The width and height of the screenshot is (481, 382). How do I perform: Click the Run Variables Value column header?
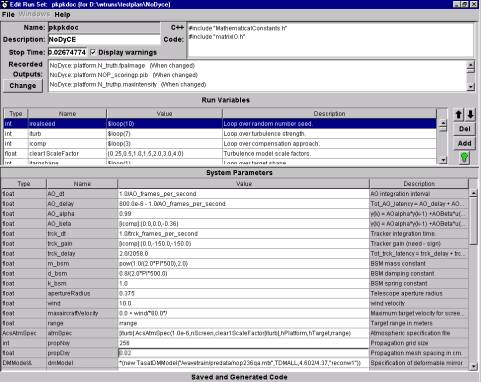pos(164,114)
